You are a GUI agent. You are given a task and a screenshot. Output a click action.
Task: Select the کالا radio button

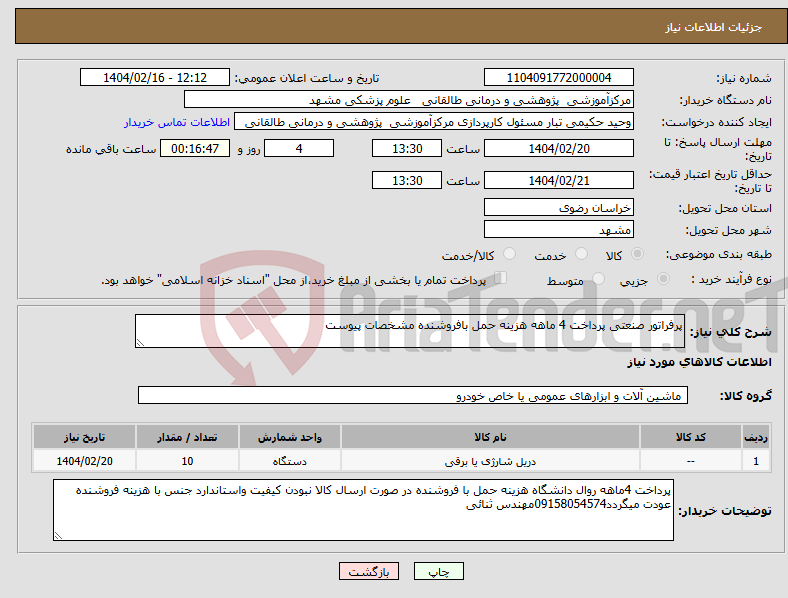(637, 254)
